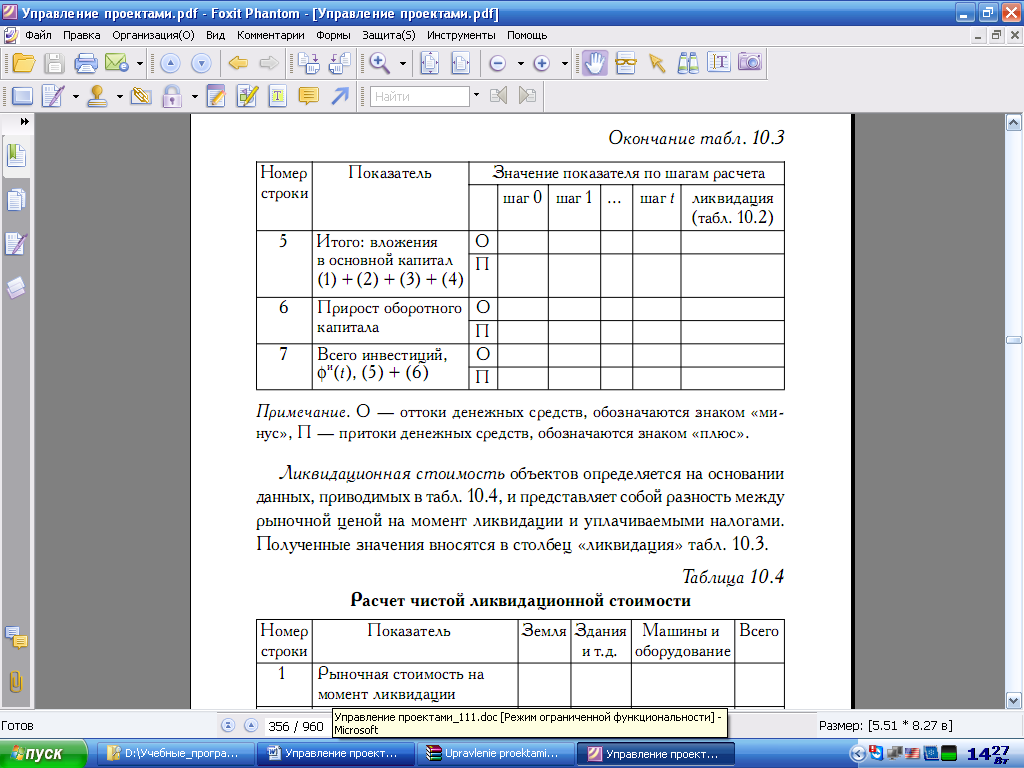1024x768 pixels.
Task: Click the find next button beside search field
Action: 528,96
